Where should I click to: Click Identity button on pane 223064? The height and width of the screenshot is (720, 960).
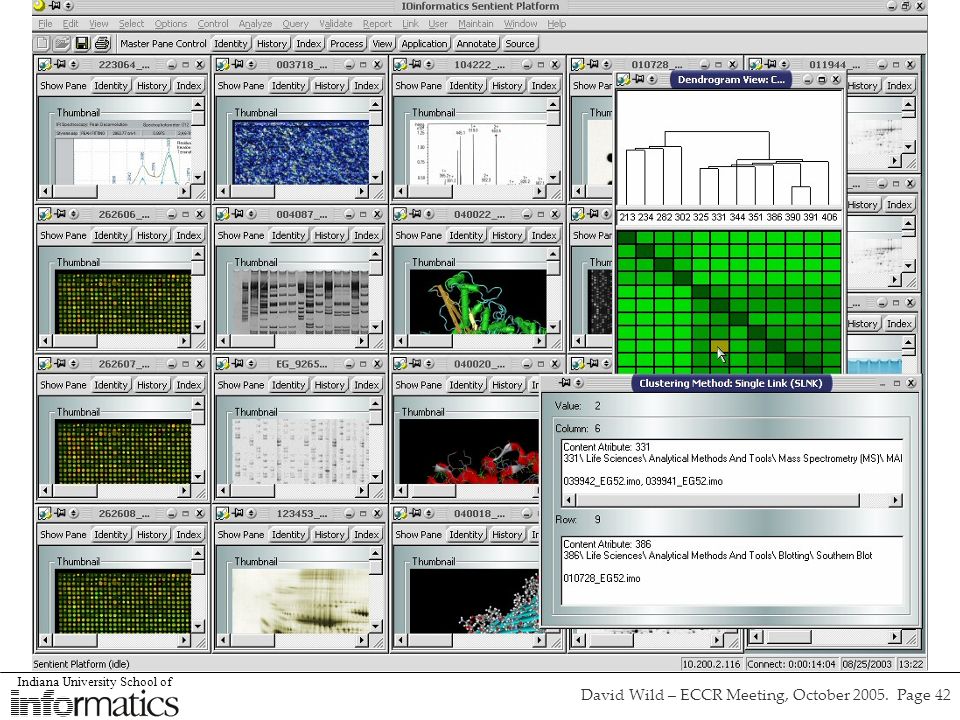pos(111,86)
